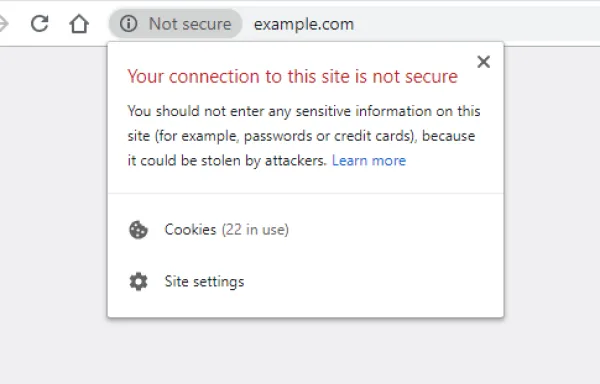Open Cookies (22 in use) entry
The width and height of the screenshot is (600, 384).
pos(305,230)
